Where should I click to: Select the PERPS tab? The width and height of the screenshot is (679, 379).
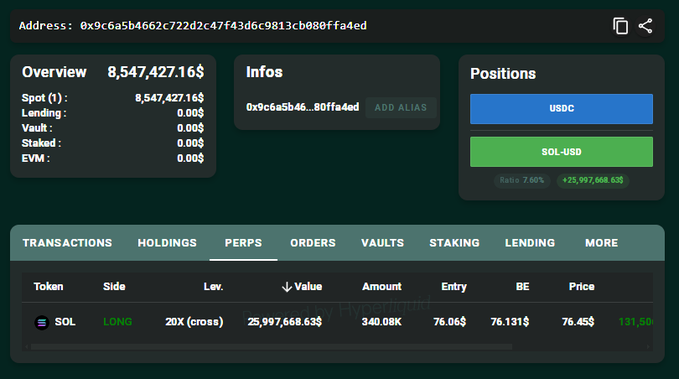(243, 243)
